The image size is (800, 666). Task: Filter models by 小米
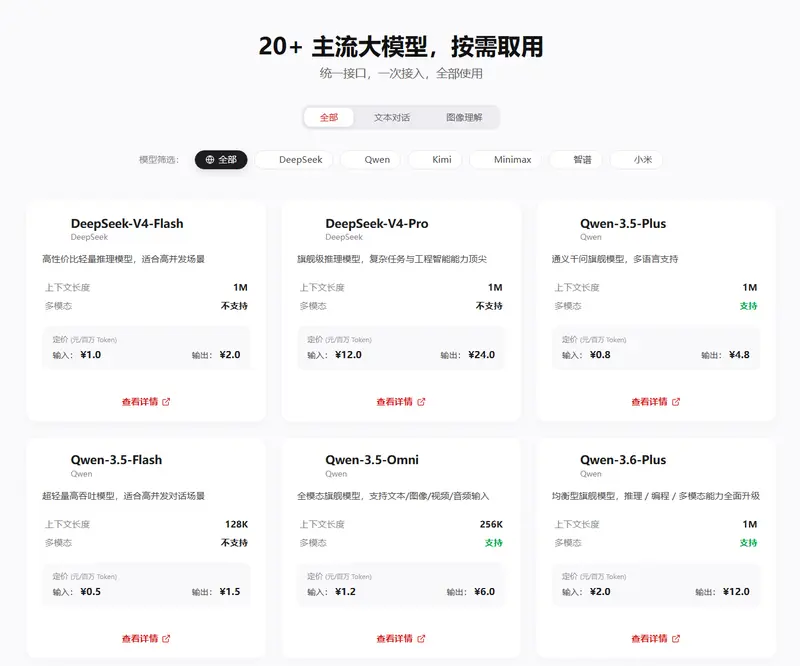click(637, 160)
